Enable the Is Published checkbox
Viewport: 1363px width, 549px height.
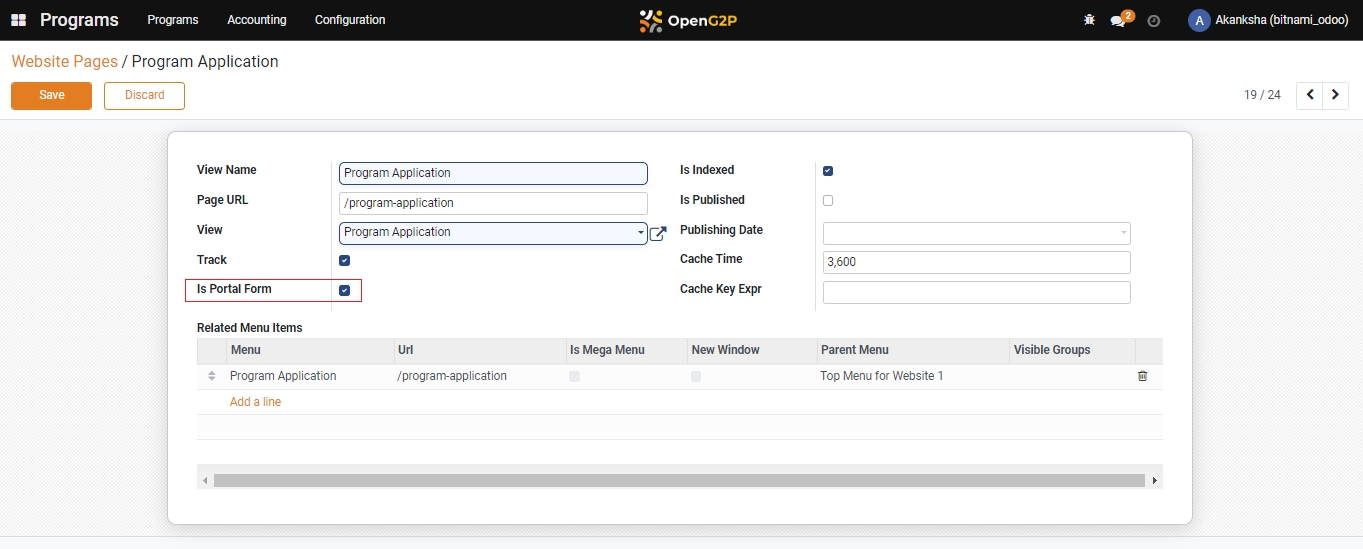[x=828, y=201]
